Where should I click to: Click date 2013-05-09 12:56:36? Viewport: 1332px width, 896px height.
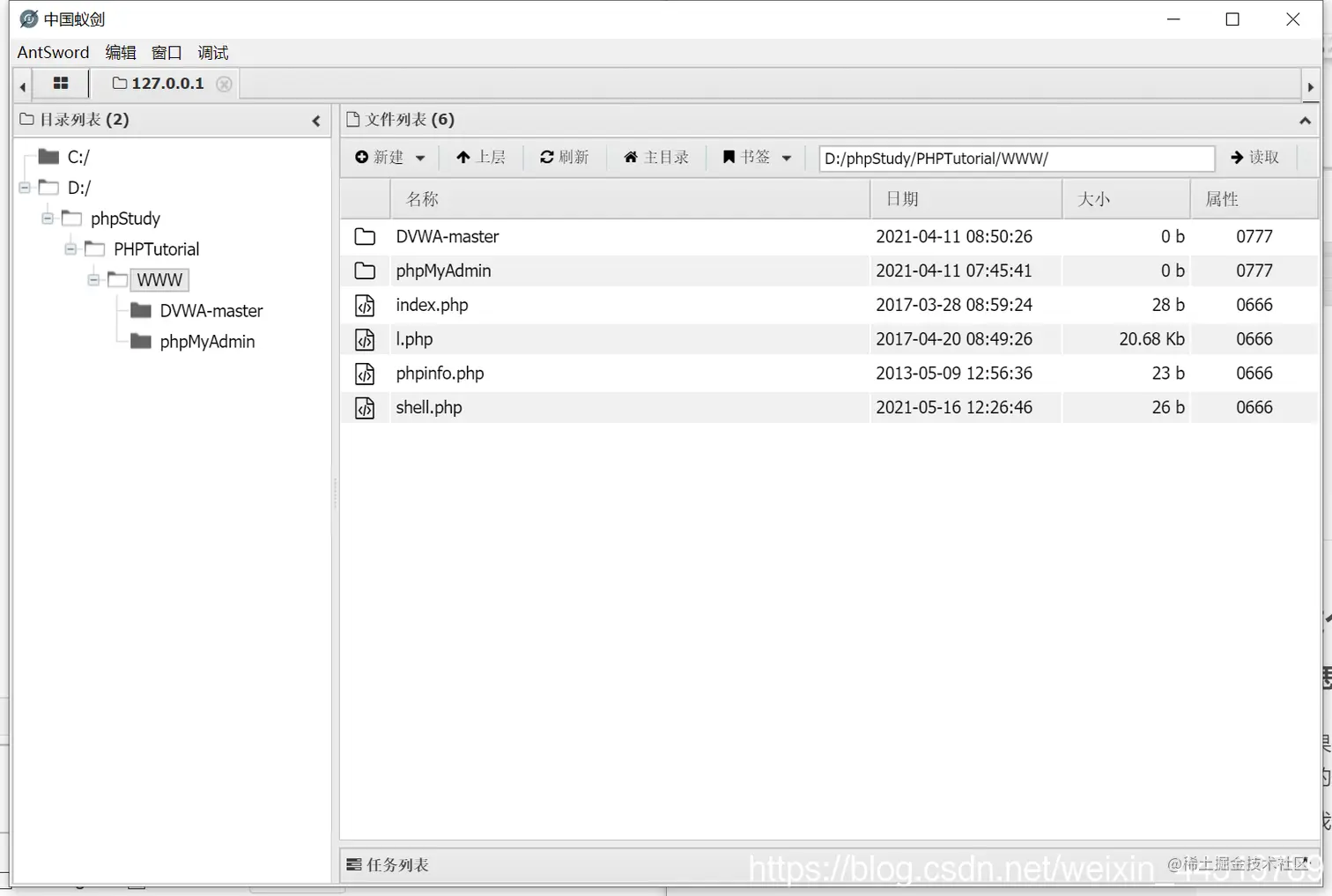(954, 374)
